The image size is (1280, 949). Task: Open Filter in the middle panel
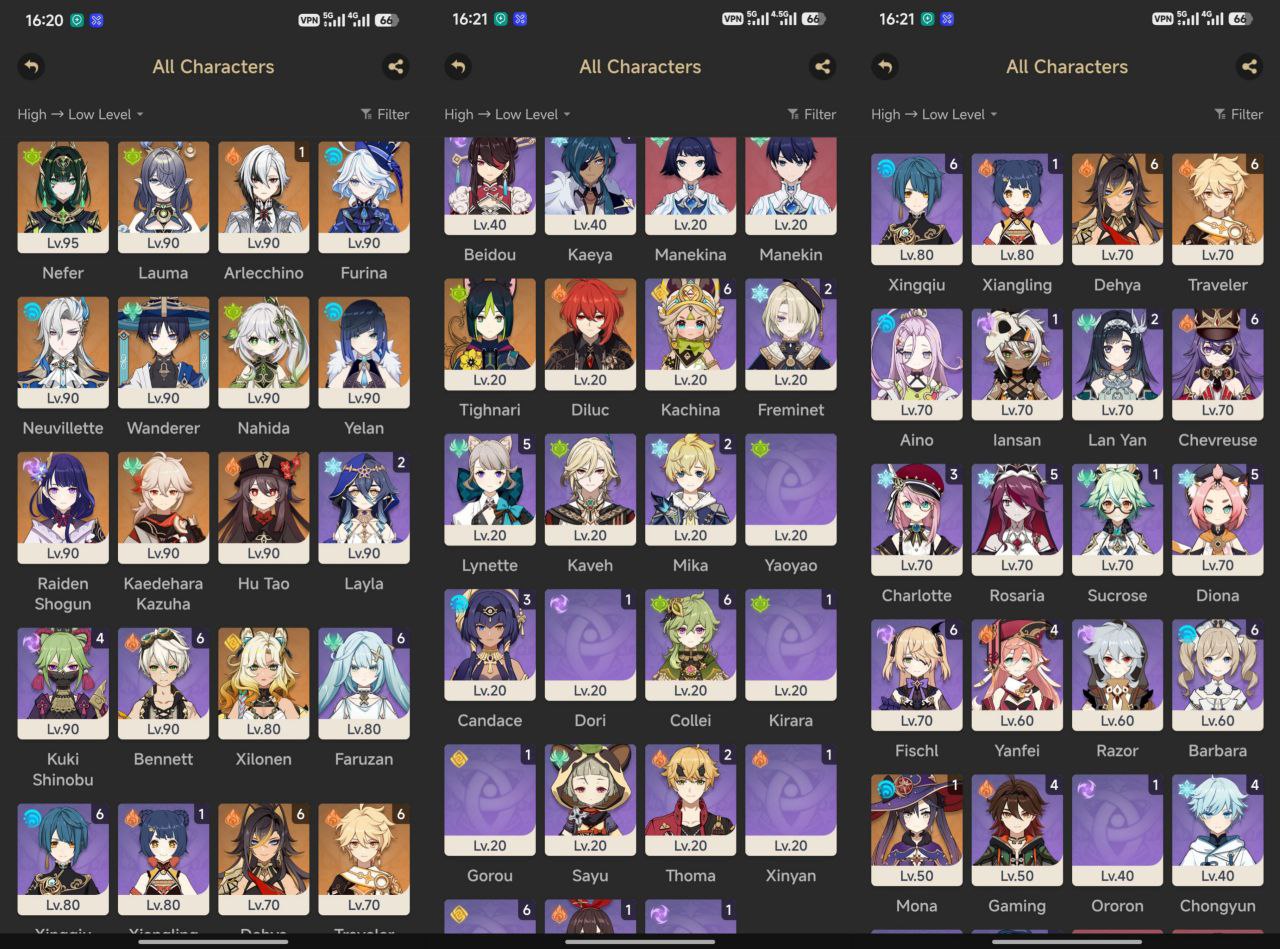[812, 114]
